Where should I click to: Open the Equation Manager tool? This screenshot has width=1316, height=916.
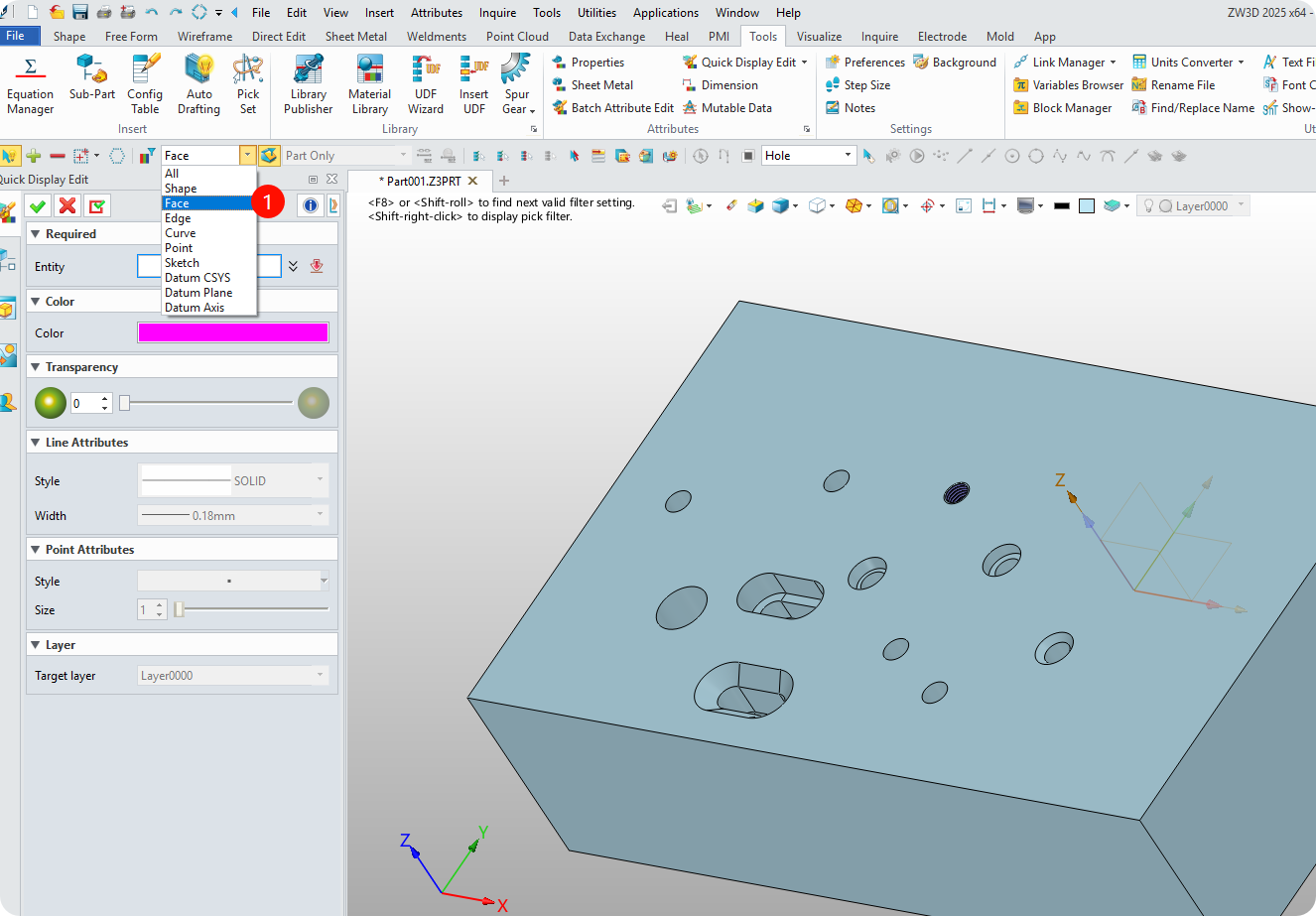coord(30,84)
